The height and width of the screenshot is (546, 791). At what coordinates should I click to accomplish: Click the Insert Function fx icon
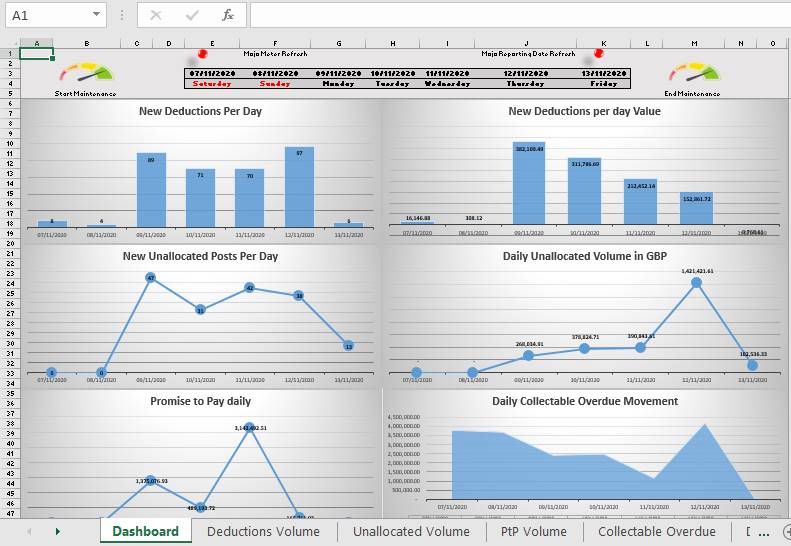tap(228, 15)
